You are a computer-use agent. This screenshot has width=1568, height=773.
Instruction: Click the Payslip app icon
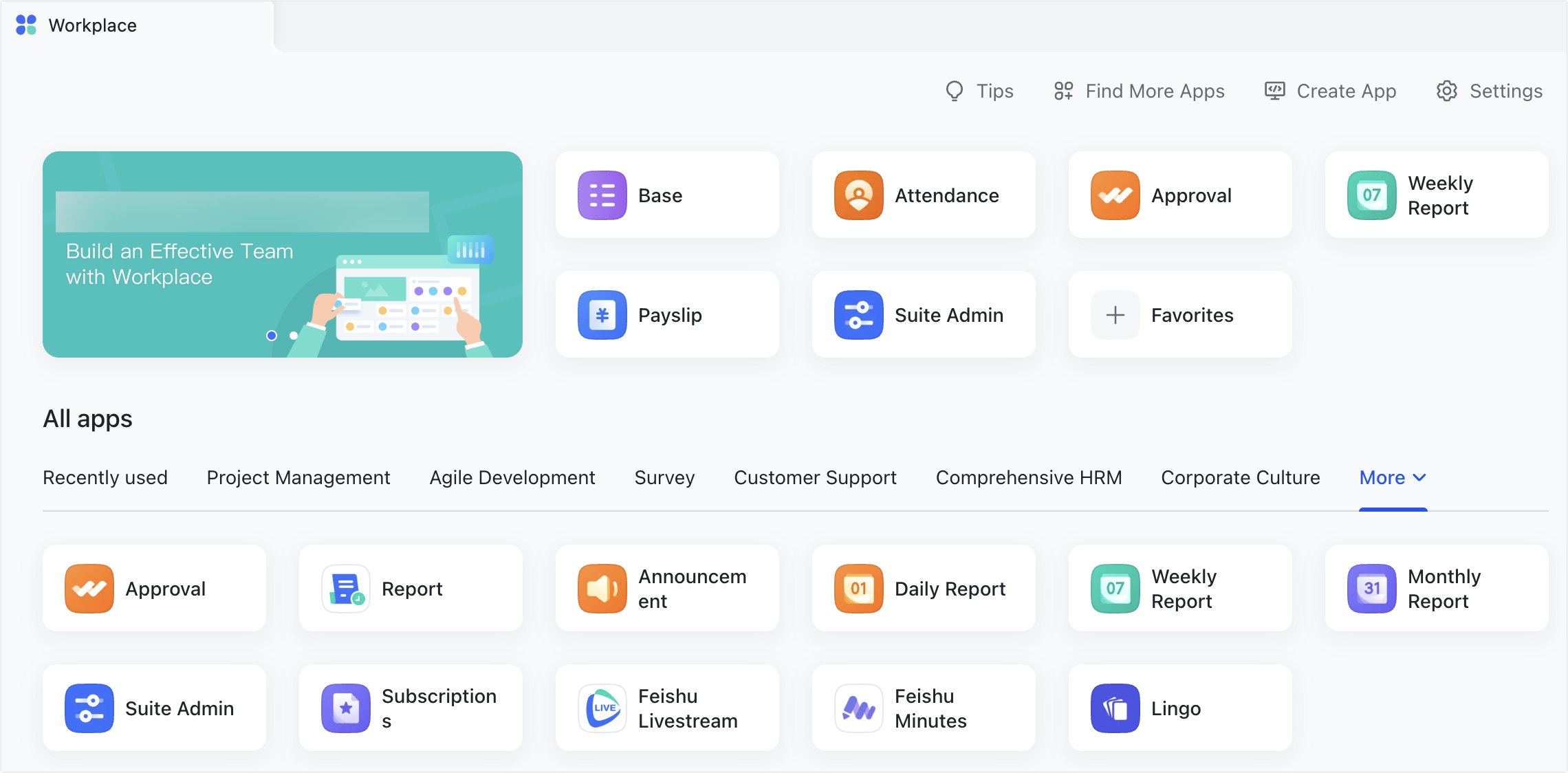(x=602, y=315)
